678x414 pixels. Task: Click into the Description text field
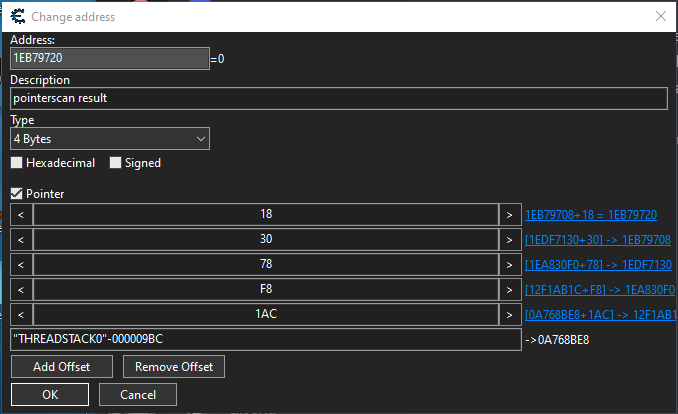338,98
